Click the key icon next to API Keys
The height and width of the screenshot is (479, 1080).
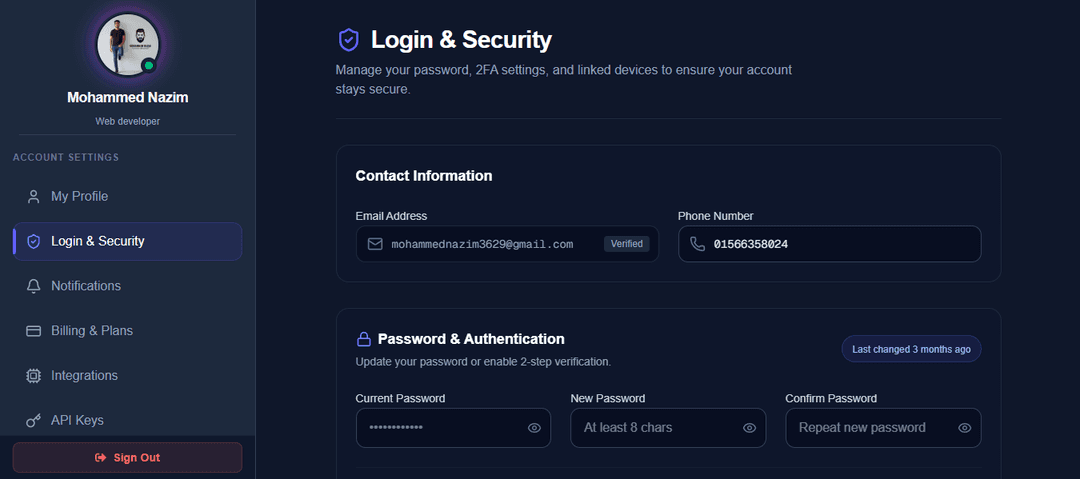click(33, 420)
